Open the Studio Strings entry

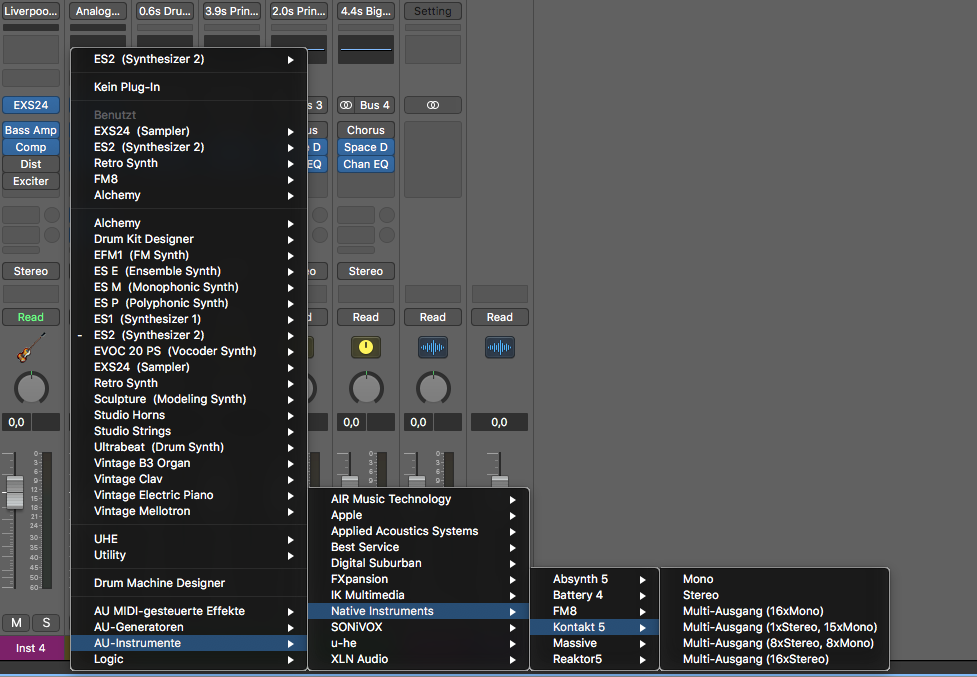click(x=189, y=431)
